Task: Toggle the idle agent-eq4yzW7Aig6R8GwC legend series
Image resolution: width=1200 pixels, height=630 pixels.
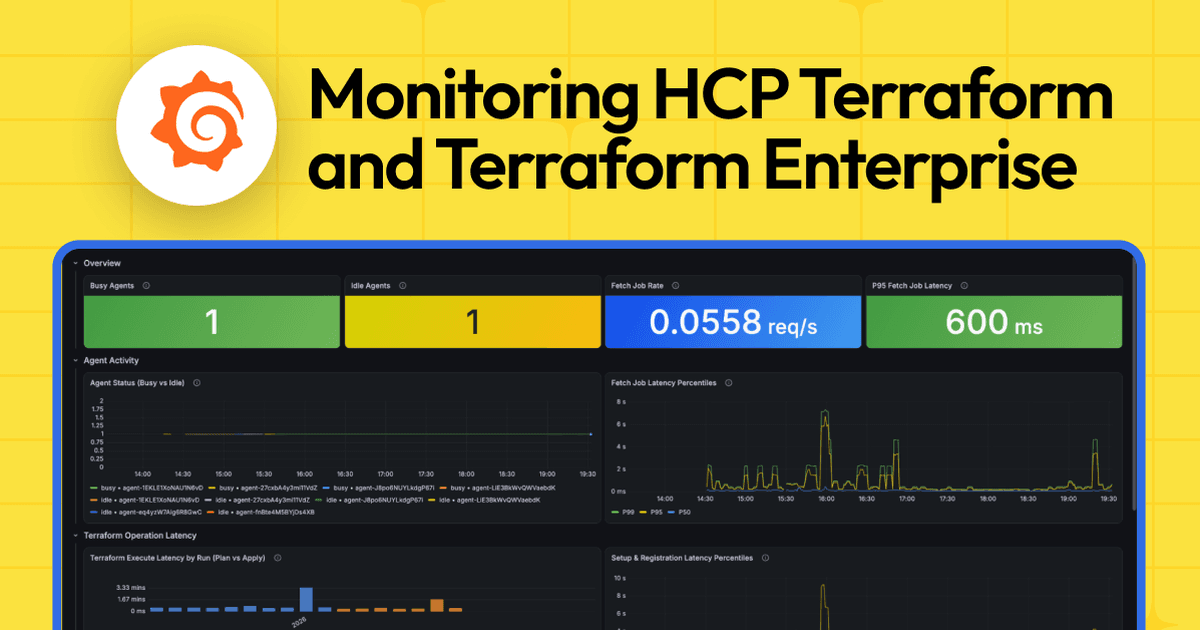Action: (146, 511)
